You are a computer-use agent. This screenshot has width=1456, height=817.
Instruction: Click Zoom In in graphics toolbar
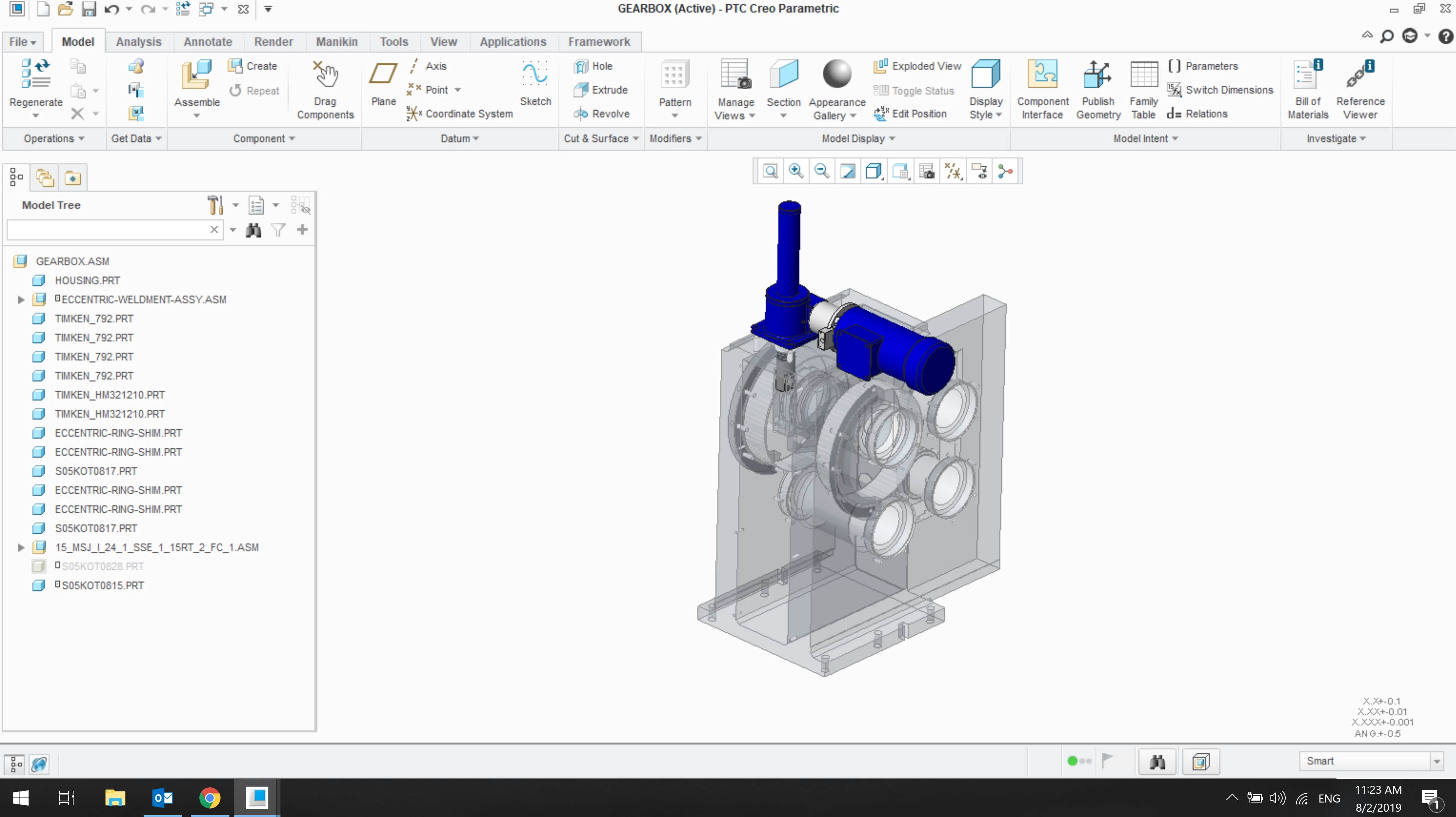pos(796,171)
